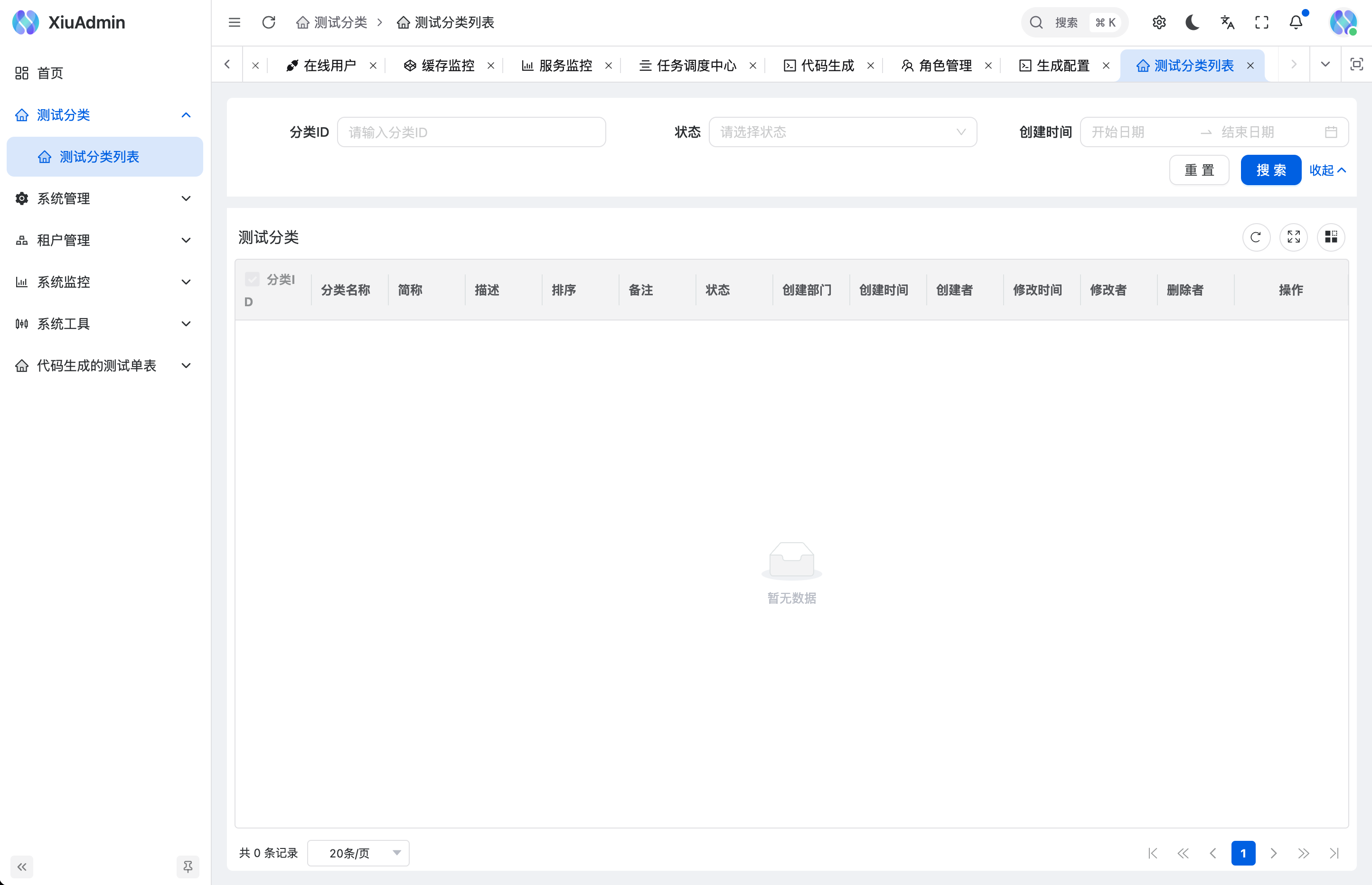Open the 20条/页 page size dropdown

point(358,853)
